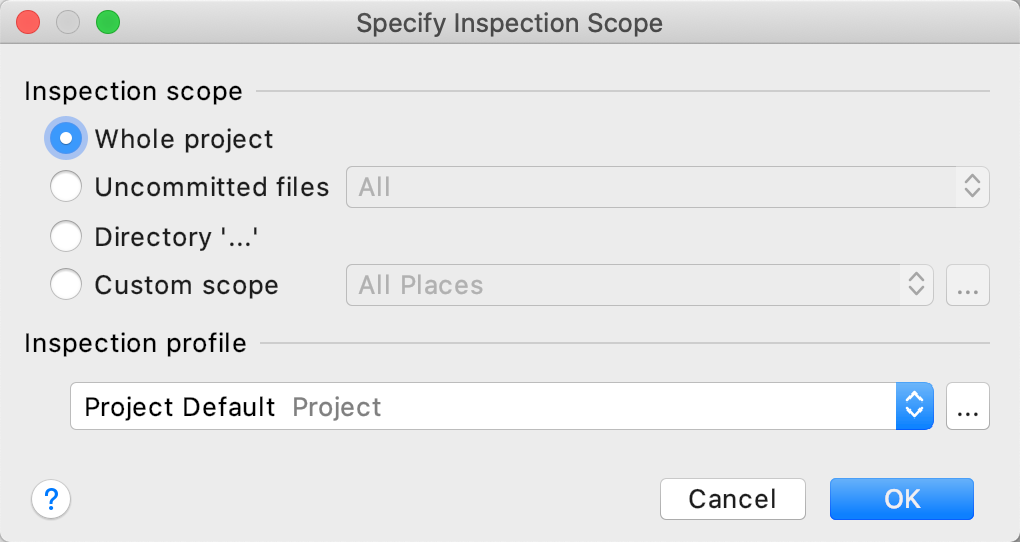Open the All changelist dropdown
Screen dimensions: 1020x542
pyautogui.click(x=650, y=187)
